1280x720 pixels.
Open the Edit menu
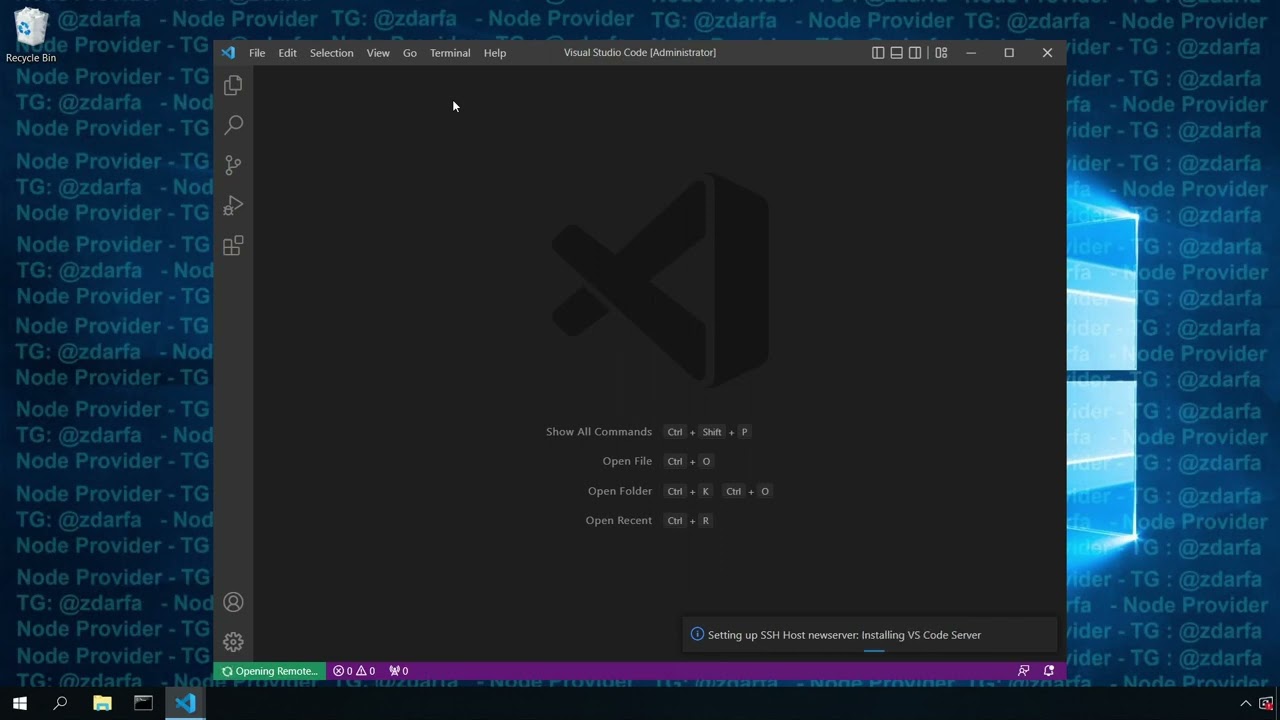point(288,53)
